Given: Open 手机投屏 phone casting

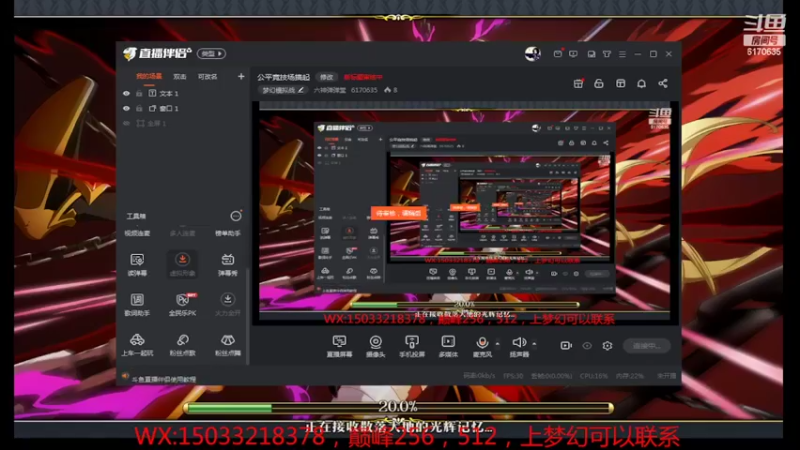Looking at the screenshot, I should coord(412,346).
